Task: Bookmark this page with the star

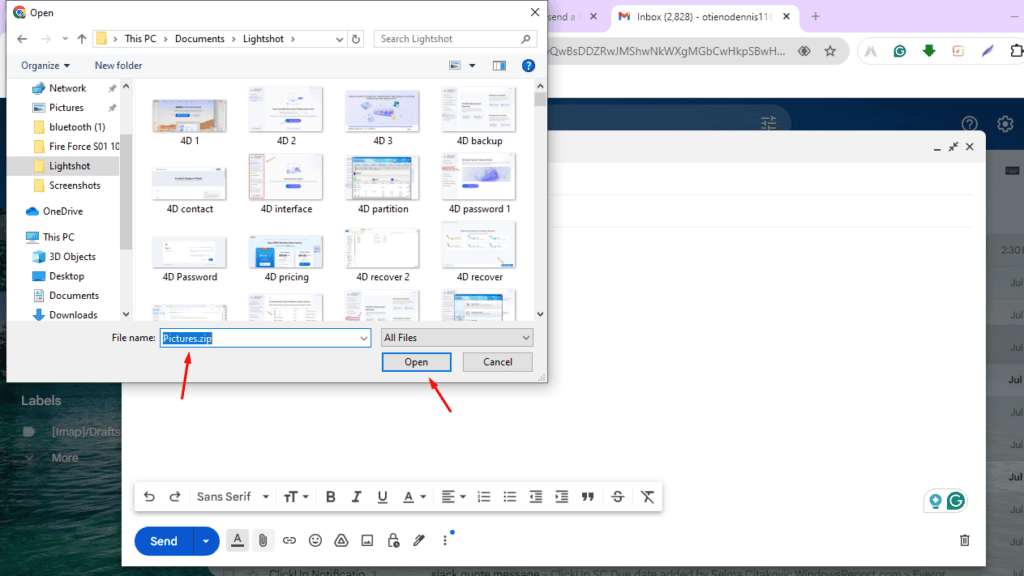Action: 830,51
